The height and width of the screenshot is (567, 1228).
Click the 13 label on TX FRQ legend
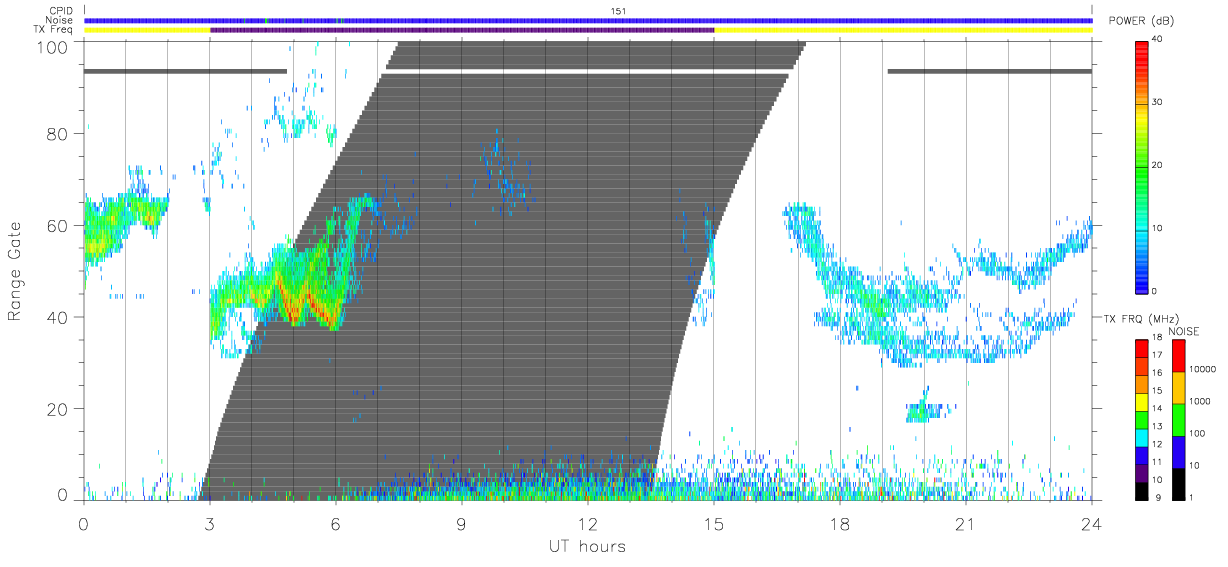(x=1157, y=426)
